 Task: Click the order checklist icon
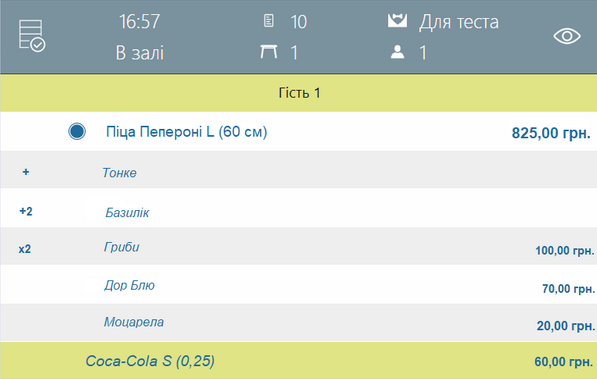click(32, 36)
